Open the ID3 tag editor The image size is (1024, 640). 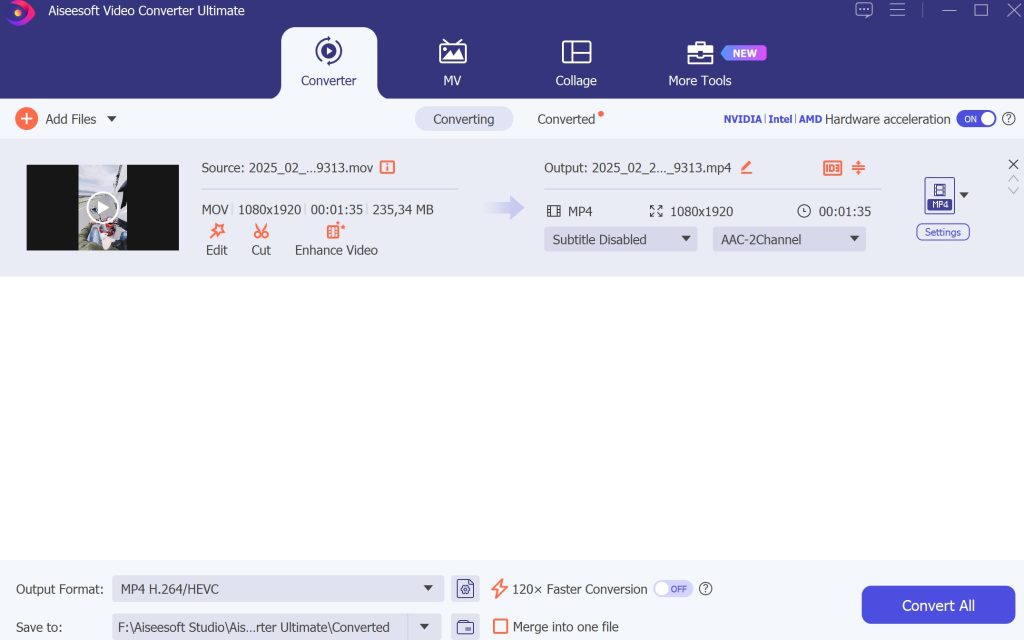832,168
